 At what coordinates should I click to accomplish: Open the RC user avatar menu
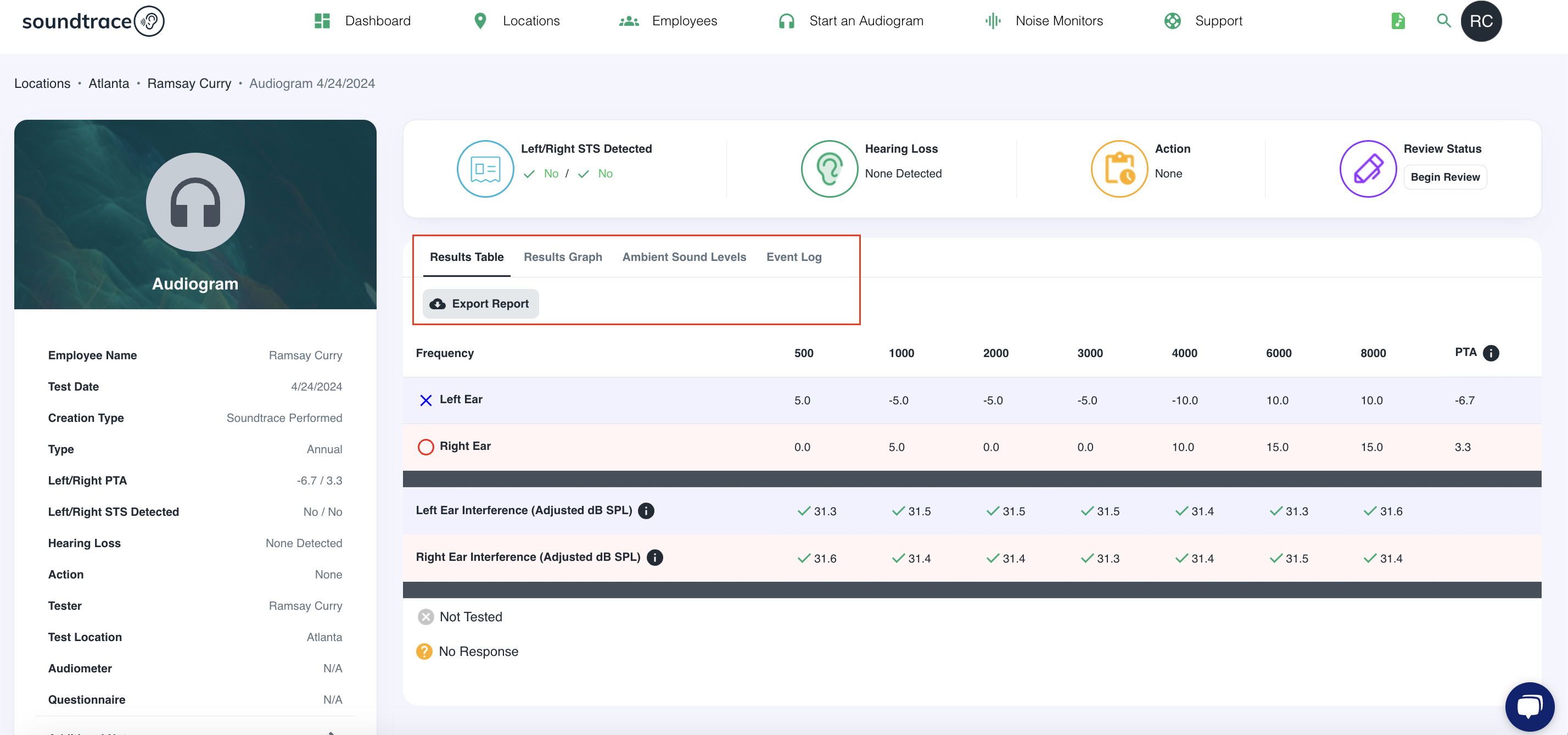pos(1481,21)
